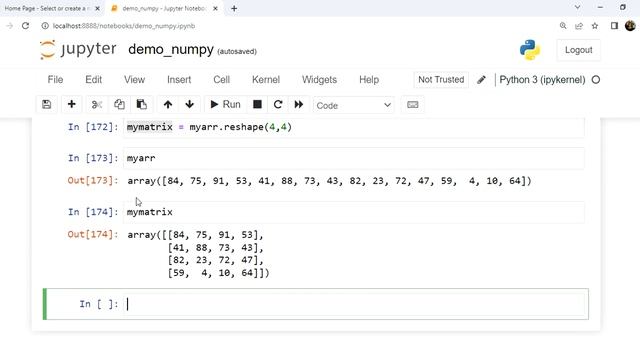640x360 pixels.
Task: Restart the kernel icon
Action: [x=278, y=104]
